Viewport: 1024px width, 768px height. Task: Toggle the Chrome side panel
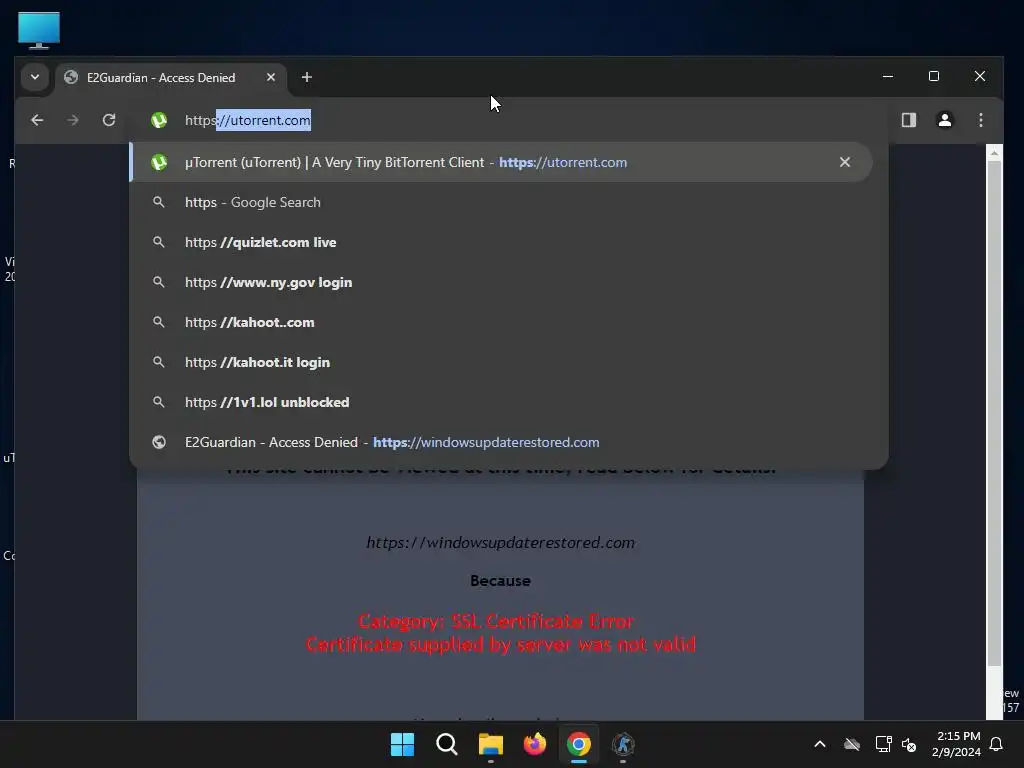tap(908, 120)
